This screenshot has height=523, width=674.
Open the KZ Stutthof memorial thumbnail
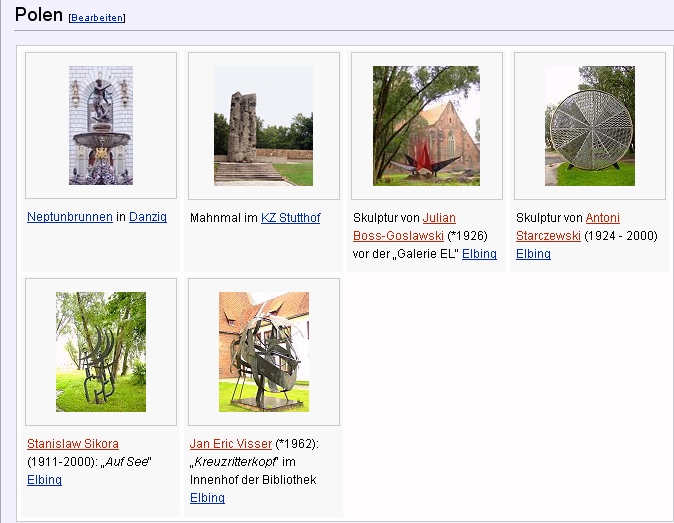click(x=263, y=125)
